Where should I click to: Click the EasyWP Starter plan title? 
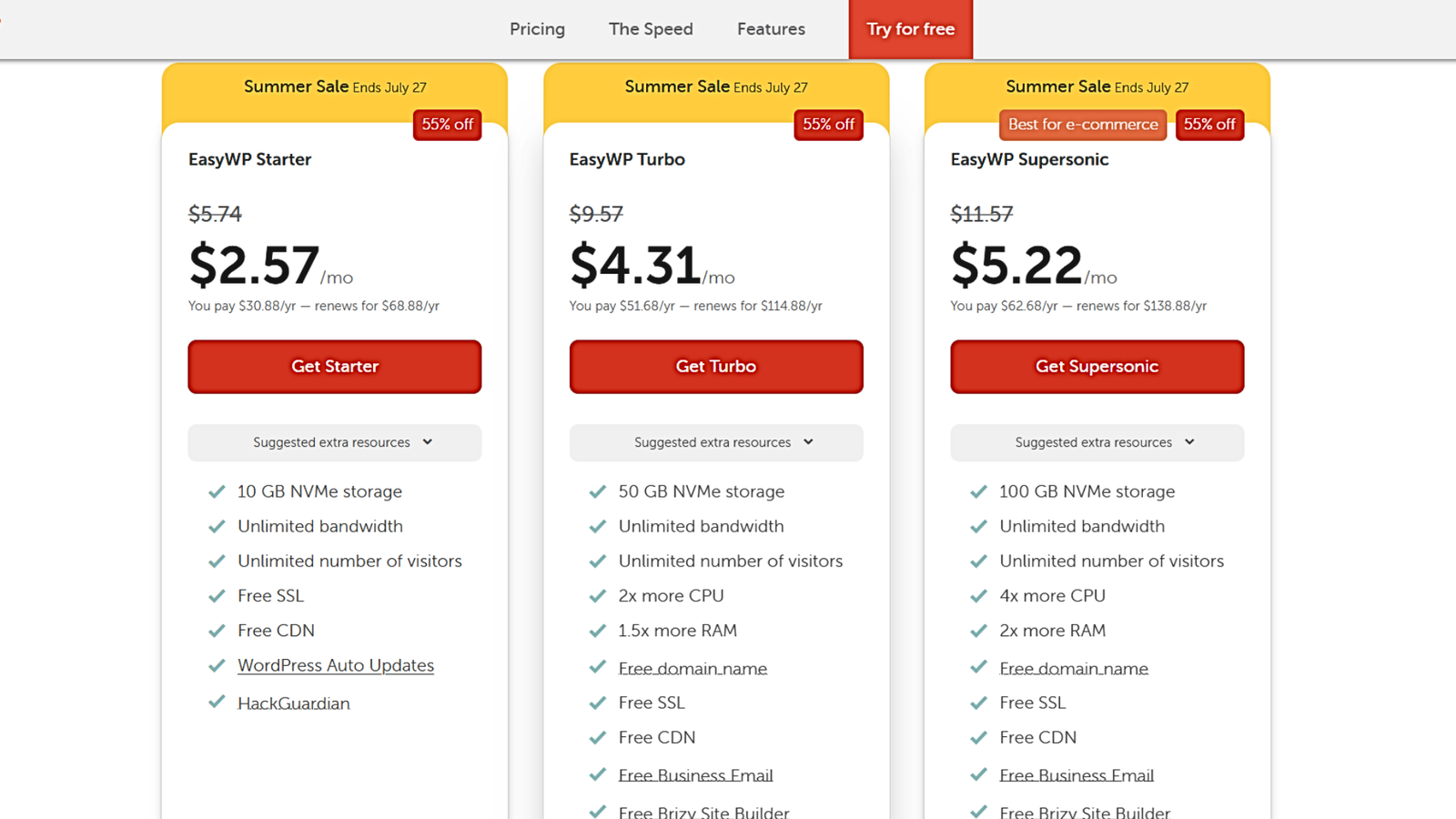[x=249, y=159]
